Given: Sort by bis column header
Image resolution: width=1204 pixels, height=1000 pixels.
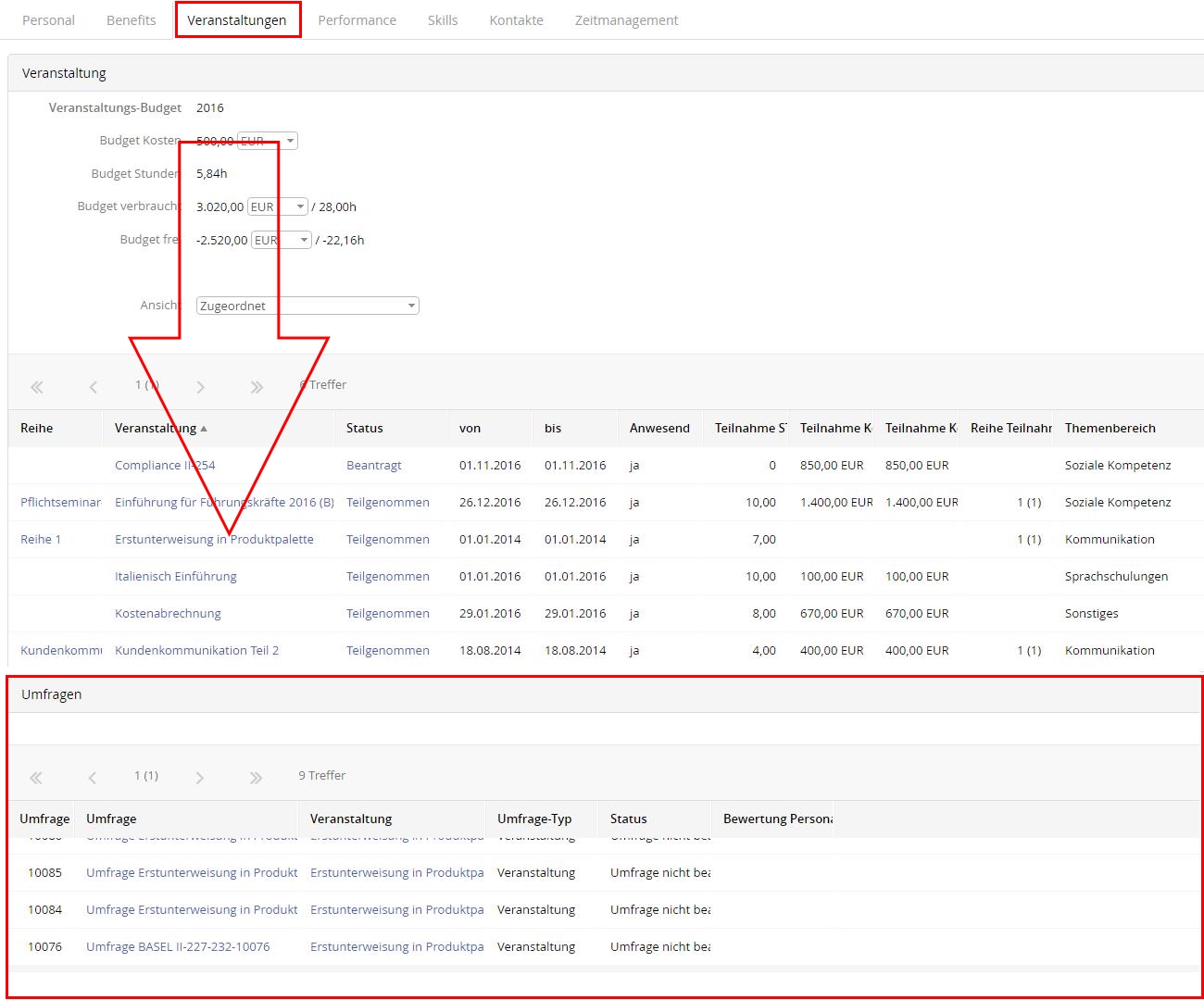Looking at the screenshot, I should (553, 428).
